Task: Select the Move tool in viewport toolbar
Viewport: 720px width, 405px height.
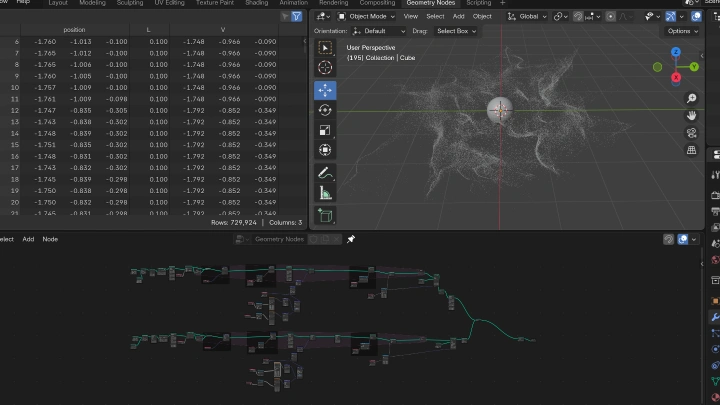Action: tap(325, 90)
